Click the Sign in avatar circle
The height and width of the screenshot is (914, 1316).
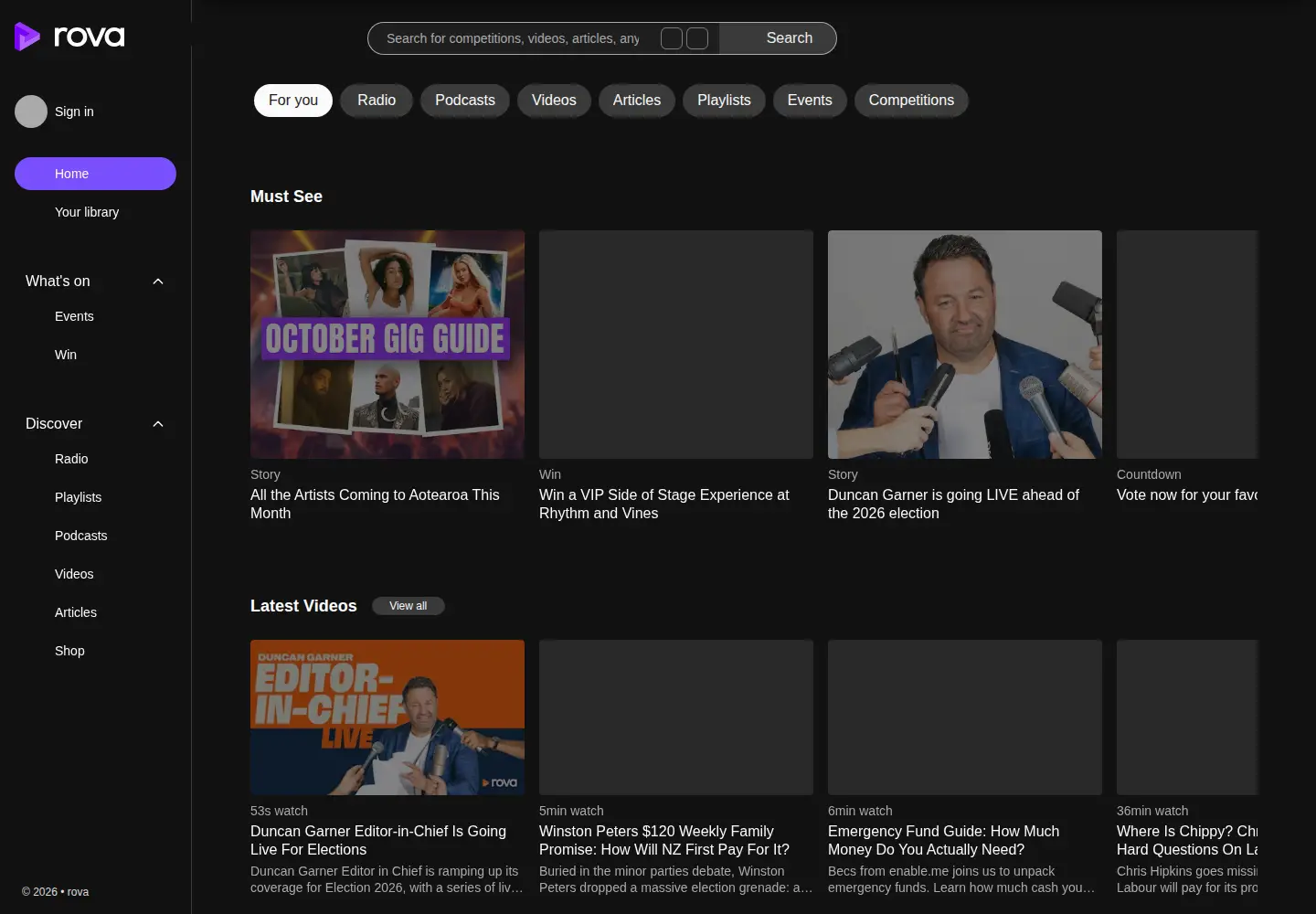pyautogui.click(x=31, y=112)
